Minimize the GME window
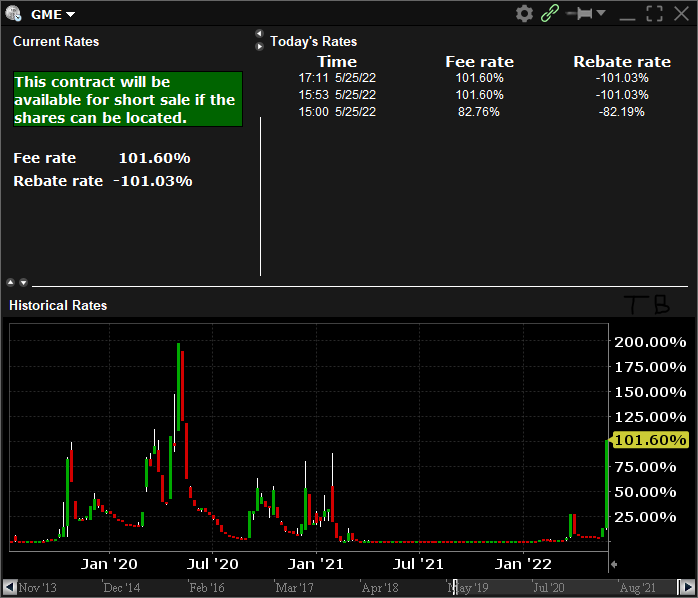The width and height of the screenshot is (698, 598). pyautogui.click(x=627, y=18)
